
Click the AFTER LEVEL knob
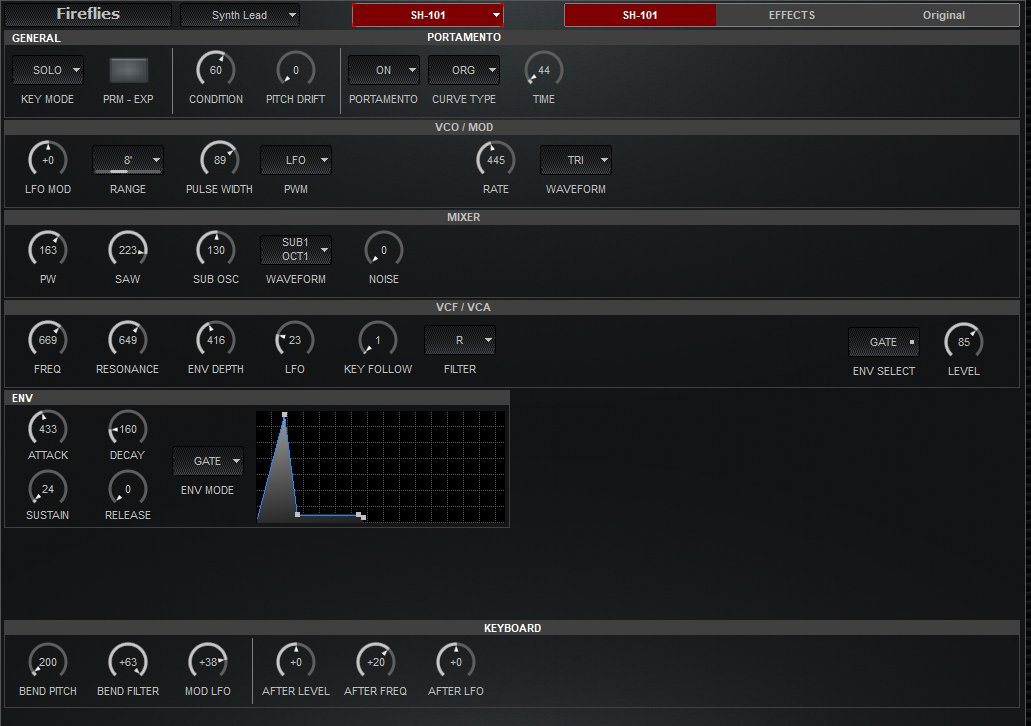296,662
